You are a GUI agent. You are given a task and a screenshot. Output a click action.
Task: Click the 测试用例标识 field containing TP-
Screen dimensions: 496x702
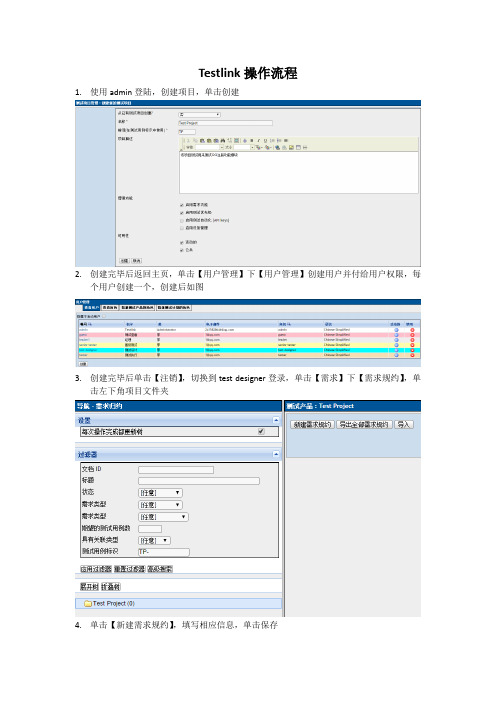point(164,552)
